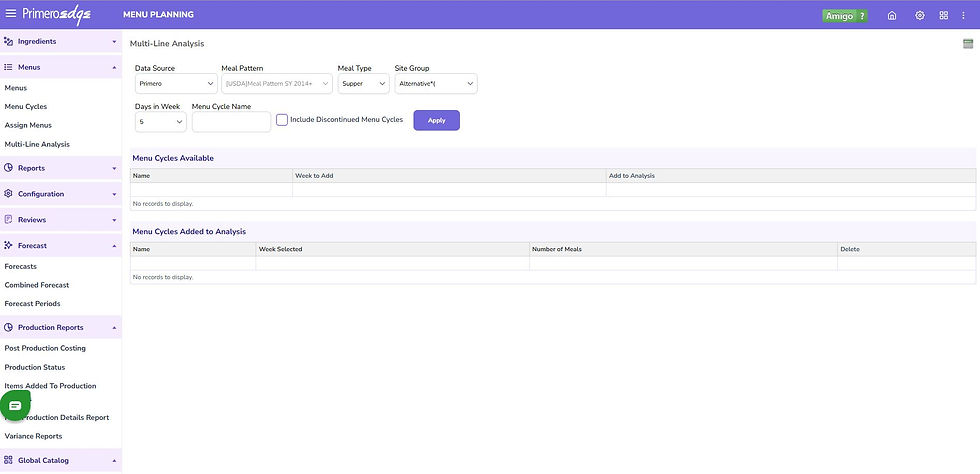Viewport: 980px width, 474px height.
Task: Click the Global Catalog icon
Action: pyautogui.click(x=8, y=460)
